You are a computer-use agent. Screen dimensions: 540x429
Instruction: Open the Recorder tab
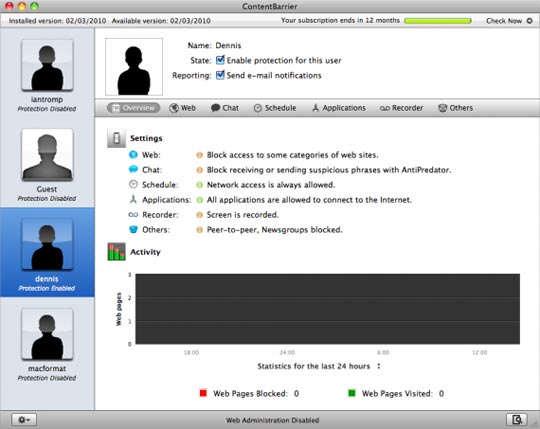click(402, 108)
